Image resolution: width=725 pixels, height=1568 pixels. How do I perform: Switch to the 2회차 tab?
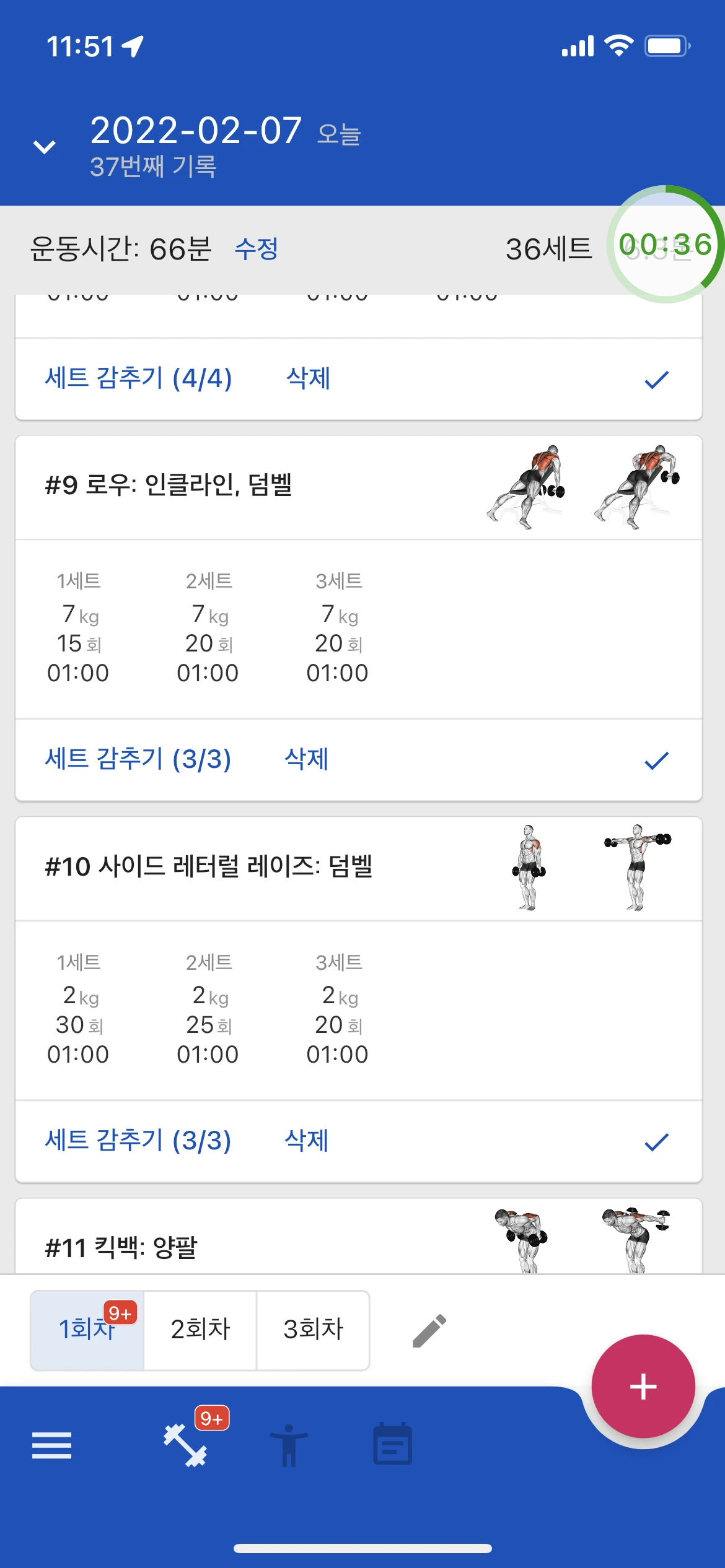[200, 1330]
